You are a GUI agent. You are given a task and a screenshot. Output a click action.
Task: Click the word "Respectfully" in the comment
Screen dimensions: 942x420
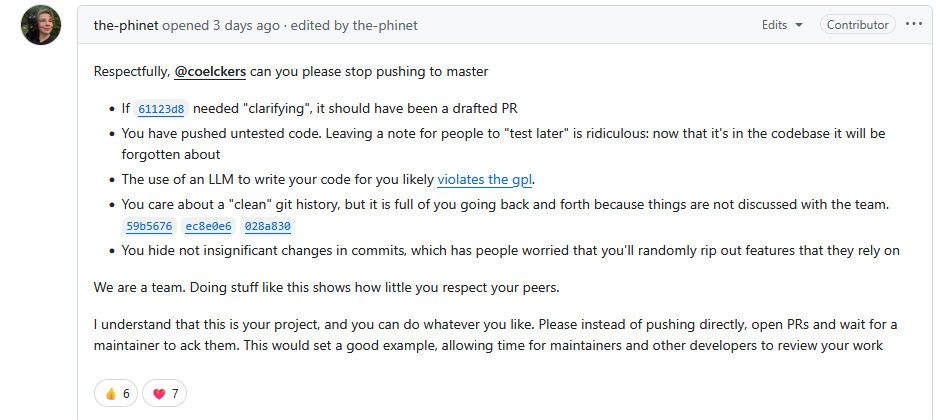click(132, 72)
